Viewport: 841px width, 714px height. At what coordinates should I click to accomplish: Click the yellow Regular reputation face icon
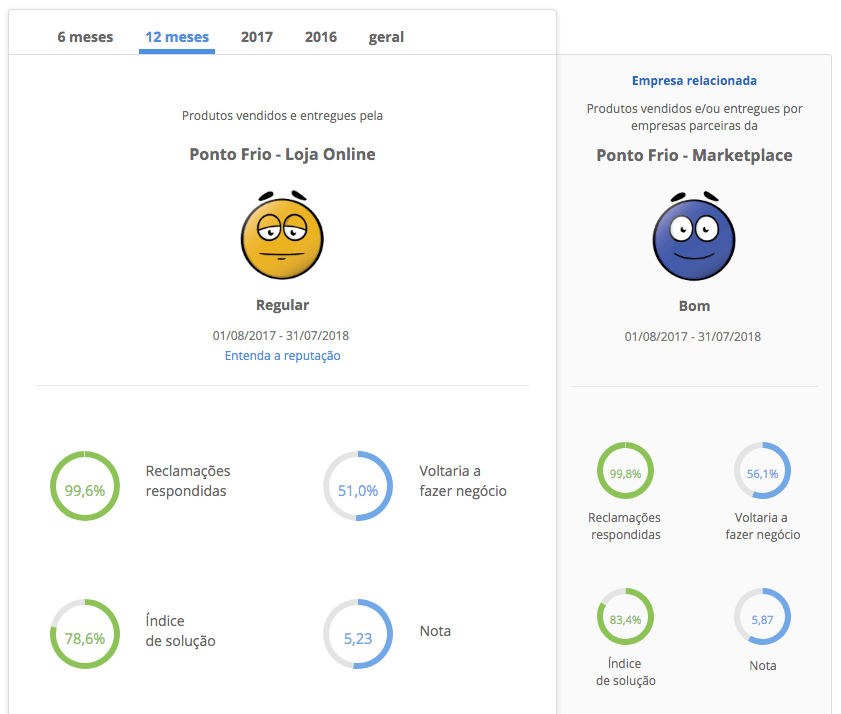pos(282,237)
